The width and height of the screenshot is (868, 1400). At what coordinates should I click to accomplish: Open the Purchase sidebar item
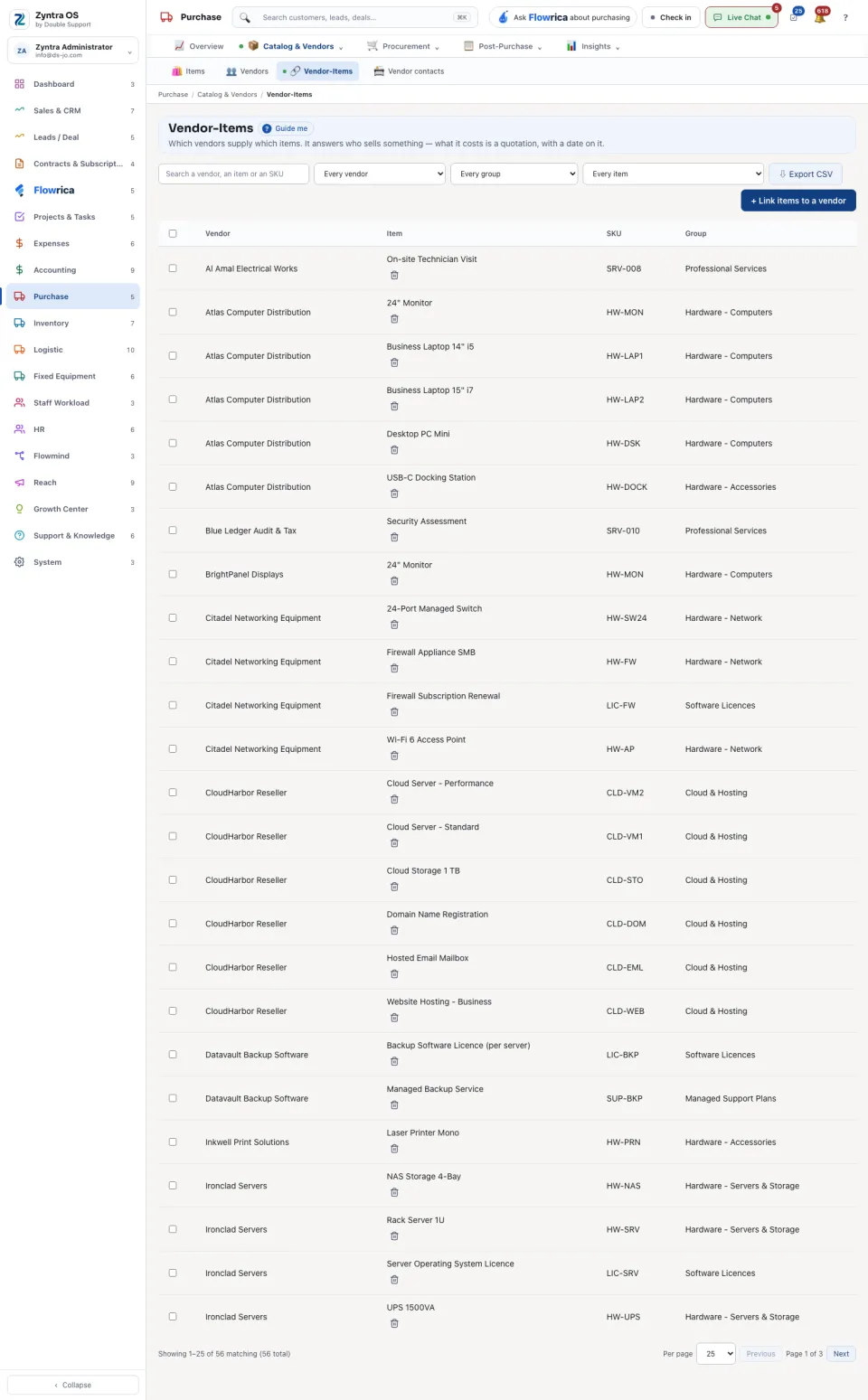click(73, 296)
